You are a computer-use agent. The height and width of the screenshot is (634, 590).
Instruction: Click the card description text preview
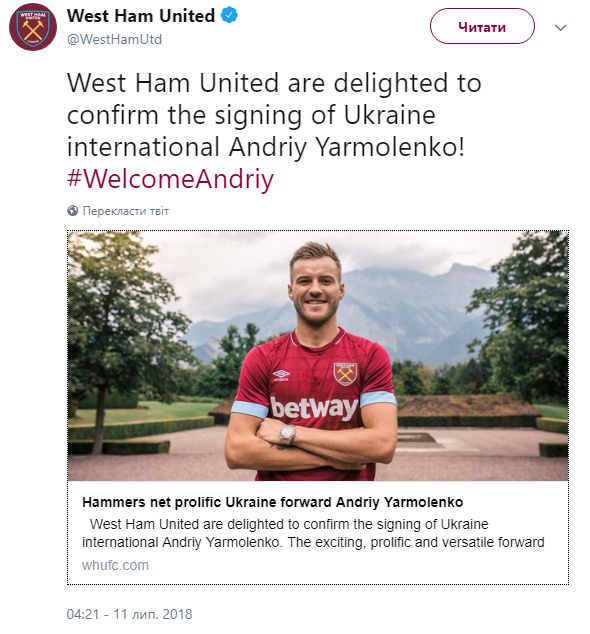coord(313,533)
